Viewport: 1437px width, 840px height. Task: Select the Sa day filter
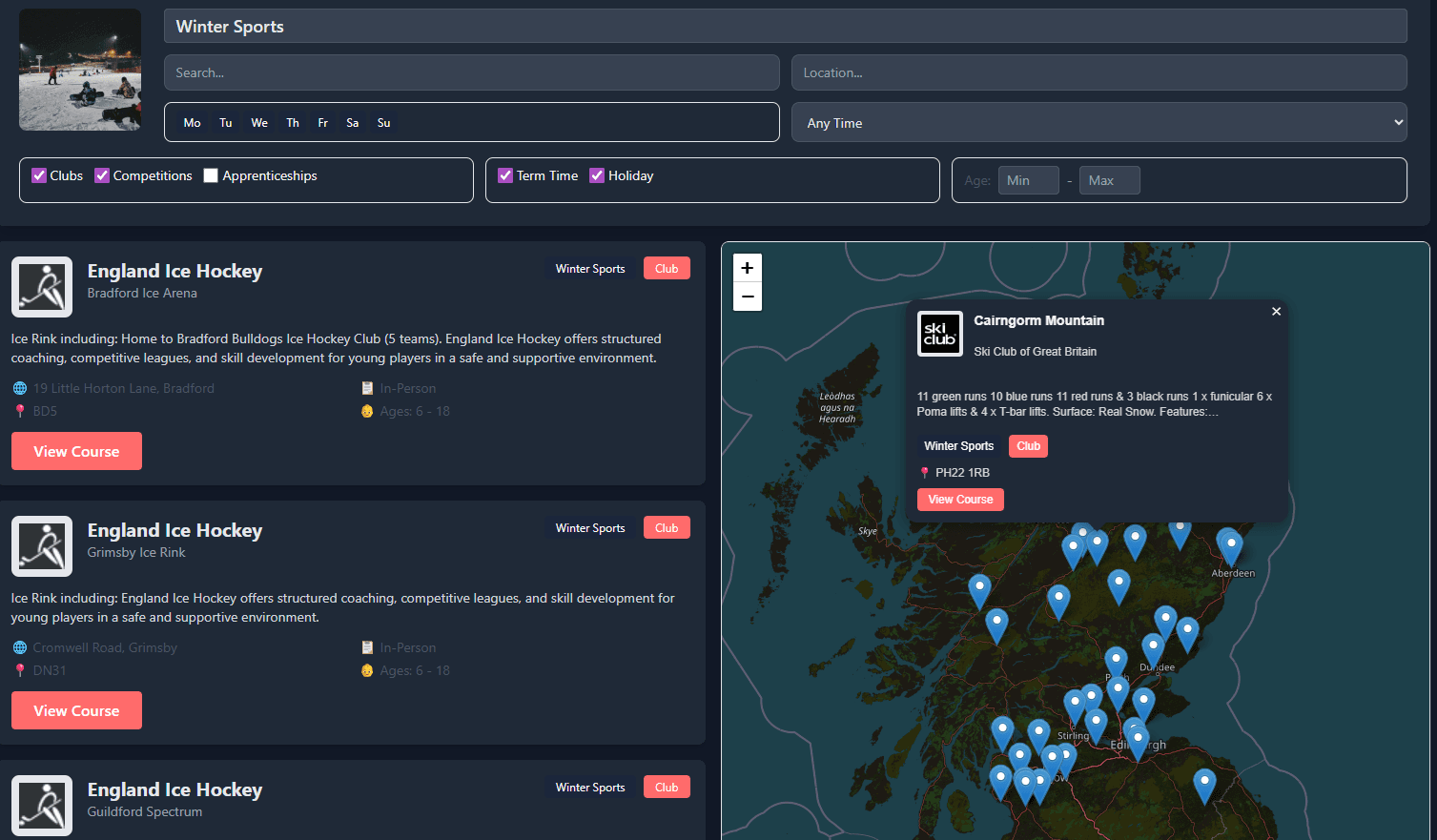coord(352,123)
